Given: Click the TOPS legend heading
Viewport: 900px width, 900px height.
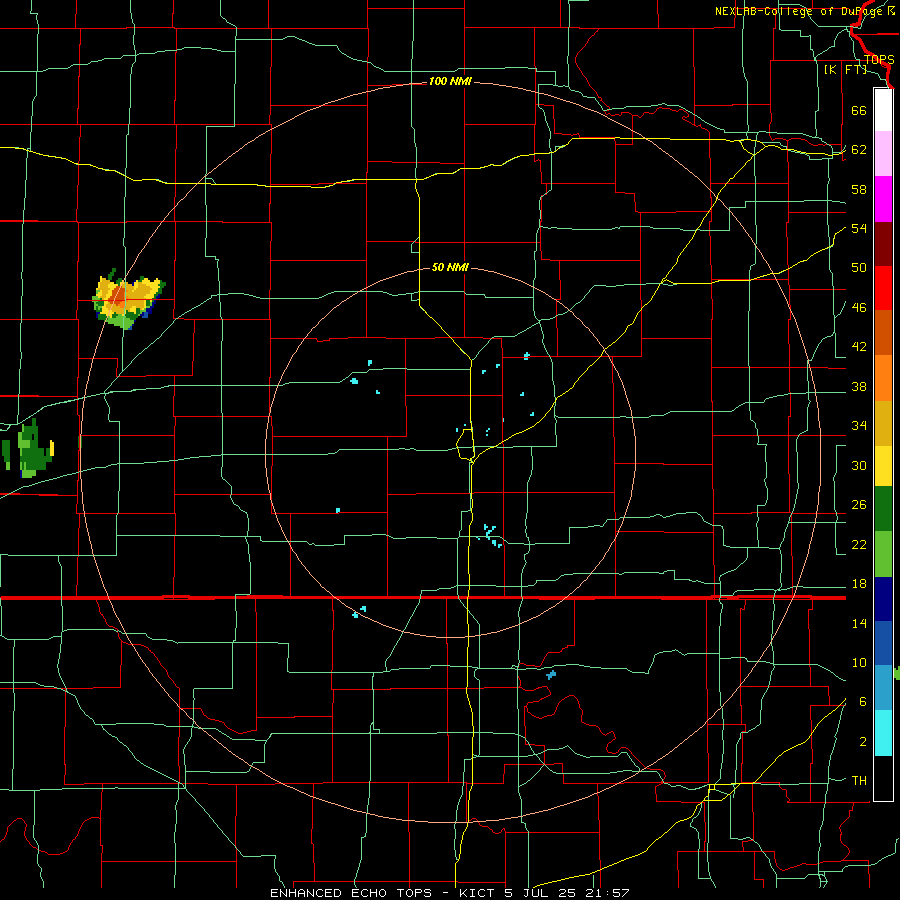Looking at the screenshot, I should 879,60.
